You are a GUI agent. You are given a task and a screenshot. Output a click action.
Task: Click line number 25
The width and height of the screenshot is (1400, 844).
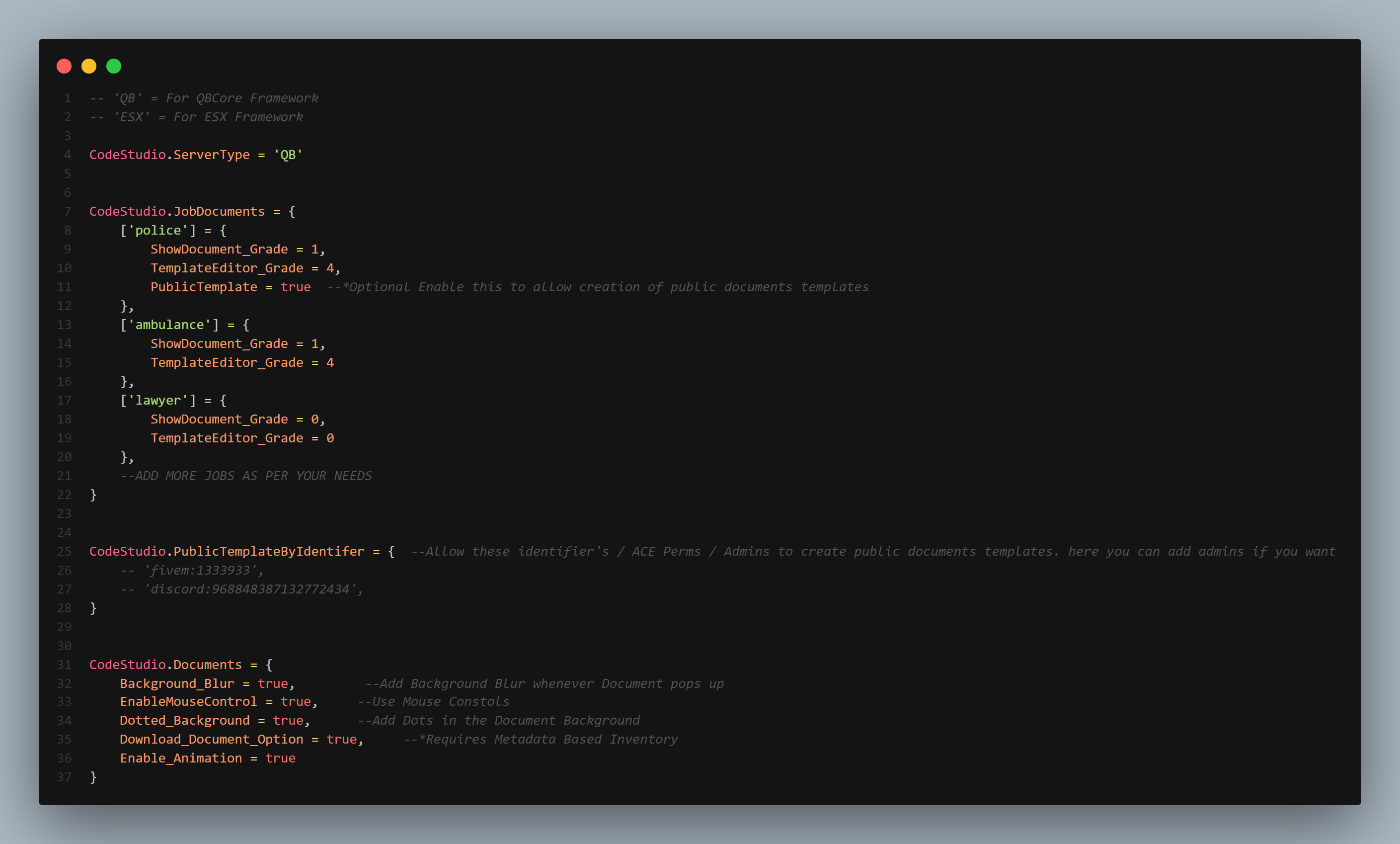64,551
